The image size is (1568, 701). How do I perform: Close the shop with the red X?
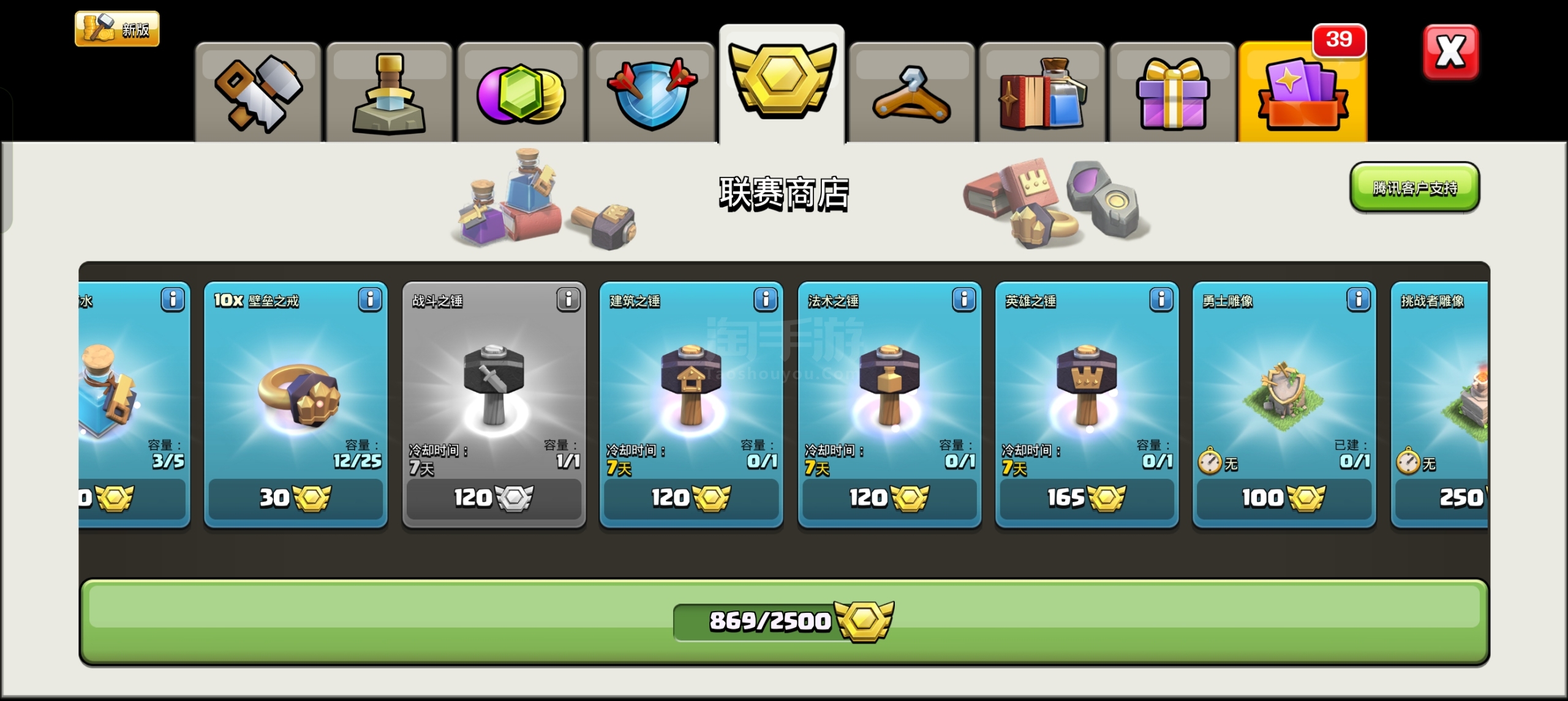pos(1450,52)
